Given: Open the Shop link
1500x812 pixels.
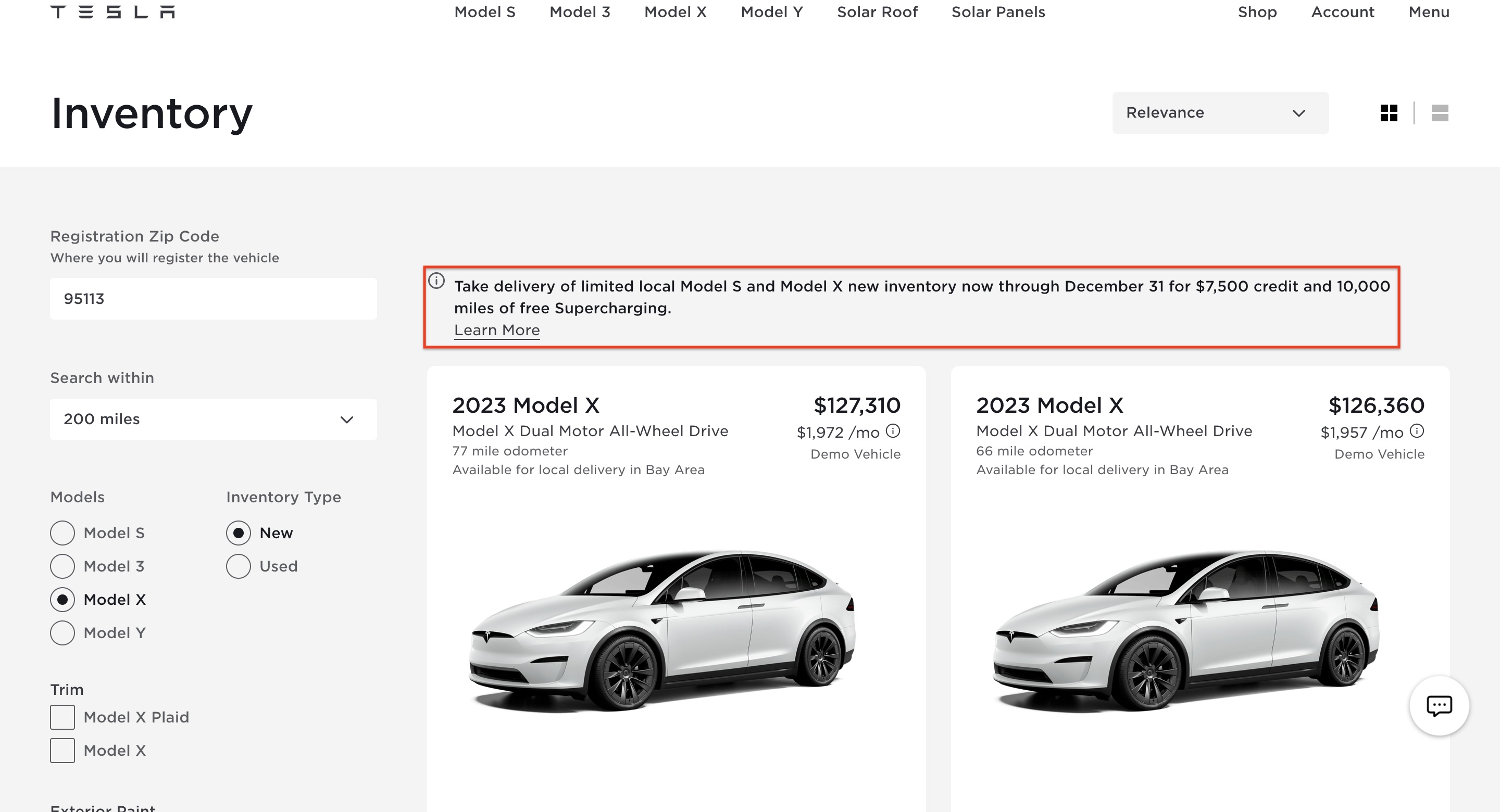Looking at the screenshot, I should click(x=1257, y=12).
